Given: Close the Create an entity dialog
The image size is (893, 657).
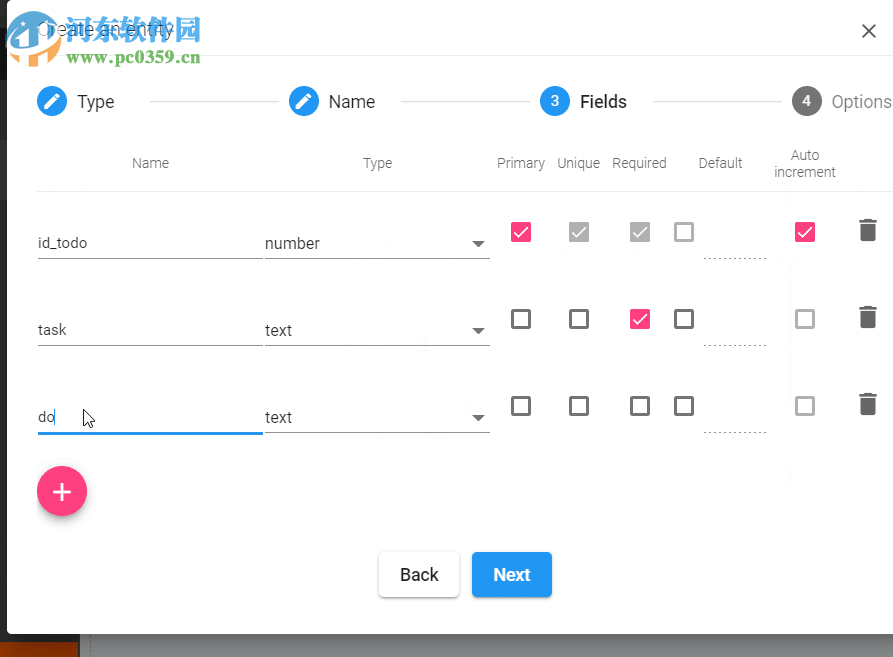Looking at the screenshot, I should coord(869,31).
